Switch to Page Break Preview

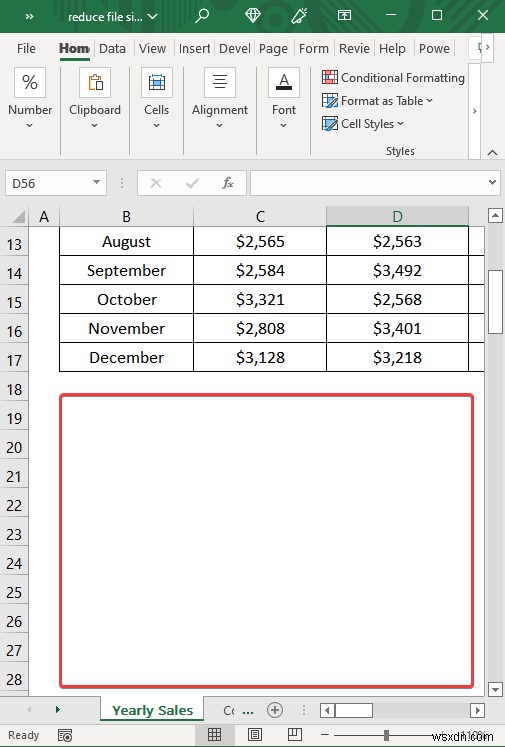[295, 735]
